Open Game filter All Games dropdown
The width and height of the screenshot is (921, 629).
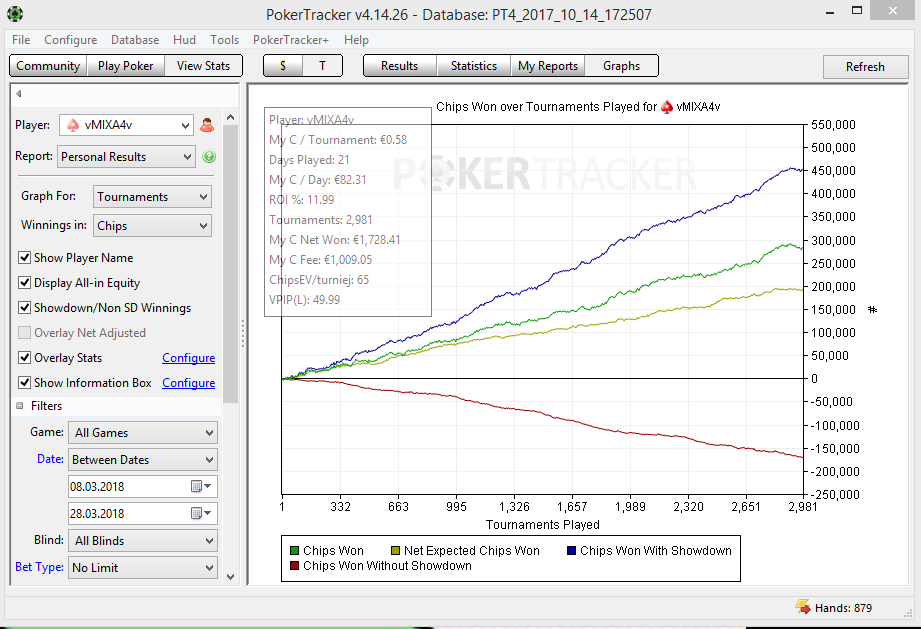143,433
